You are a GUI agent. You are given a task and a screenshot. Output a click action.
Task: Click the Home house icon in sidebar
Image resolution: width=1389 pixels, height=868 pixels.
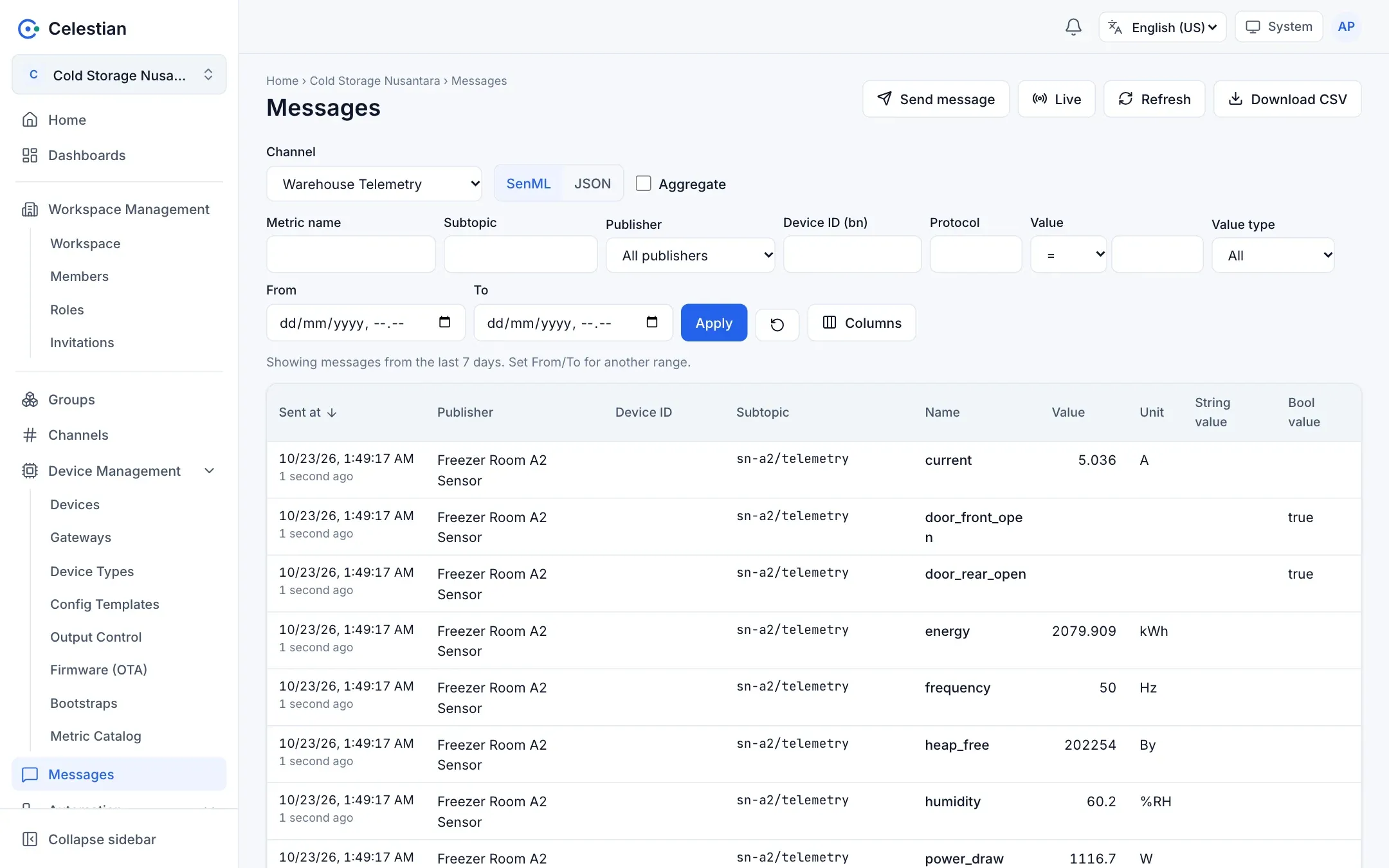point(30,120)
